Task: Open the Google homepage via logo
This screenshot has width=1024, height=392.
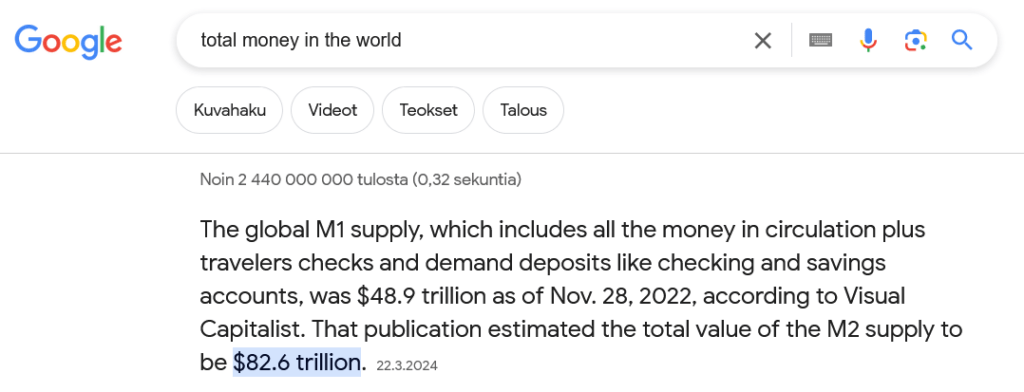Action: [x=69, y=41]
